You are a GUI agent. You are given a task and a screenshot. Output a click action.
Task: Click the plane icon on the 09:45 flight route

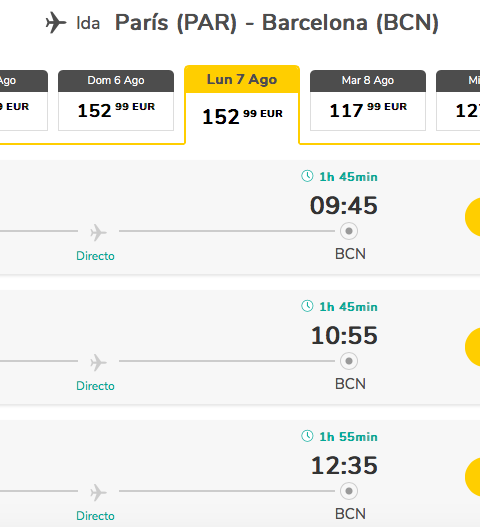98,232
